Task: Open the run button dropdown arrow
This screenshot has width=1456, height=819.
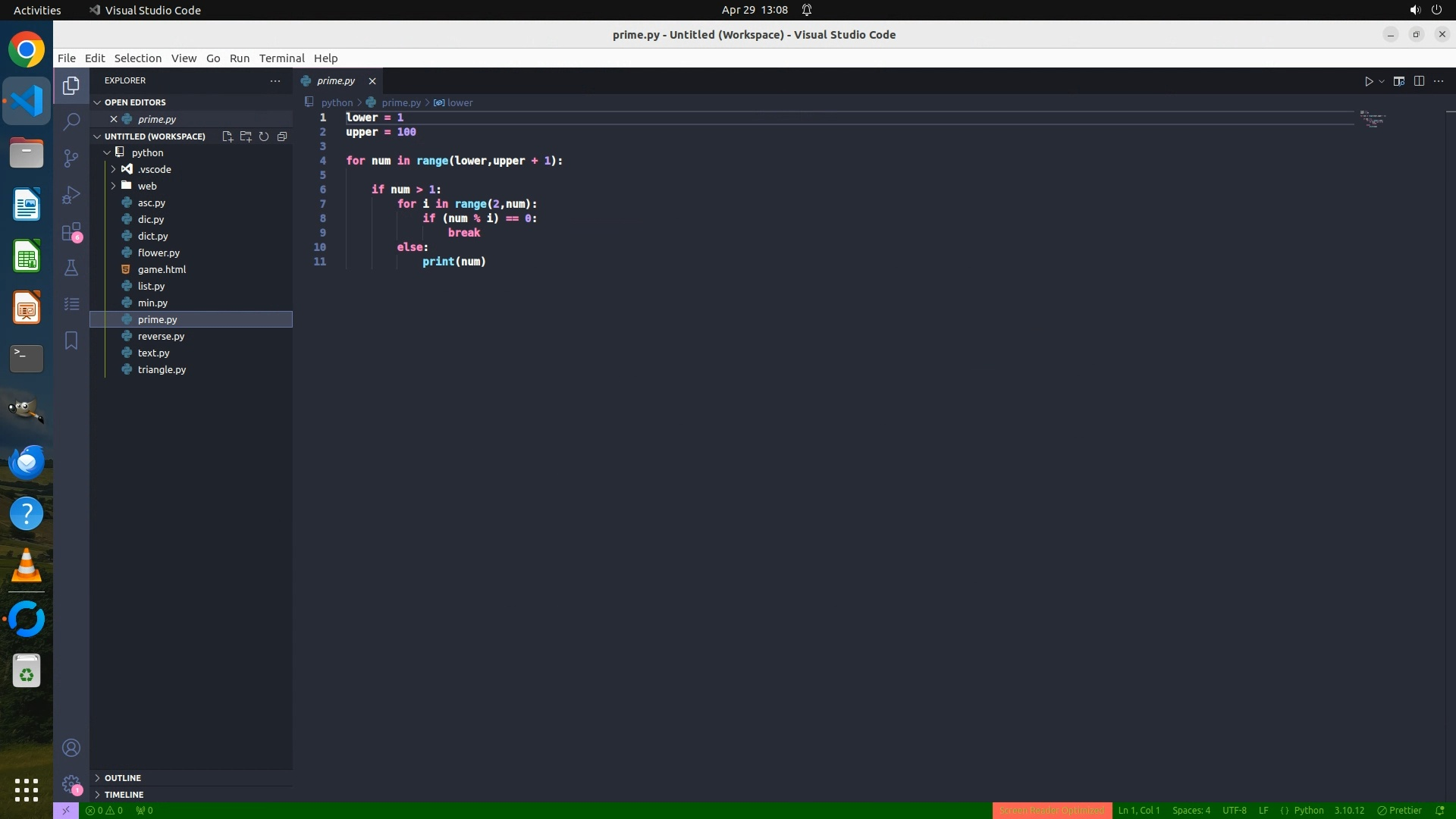Action: coord(1382,81)
